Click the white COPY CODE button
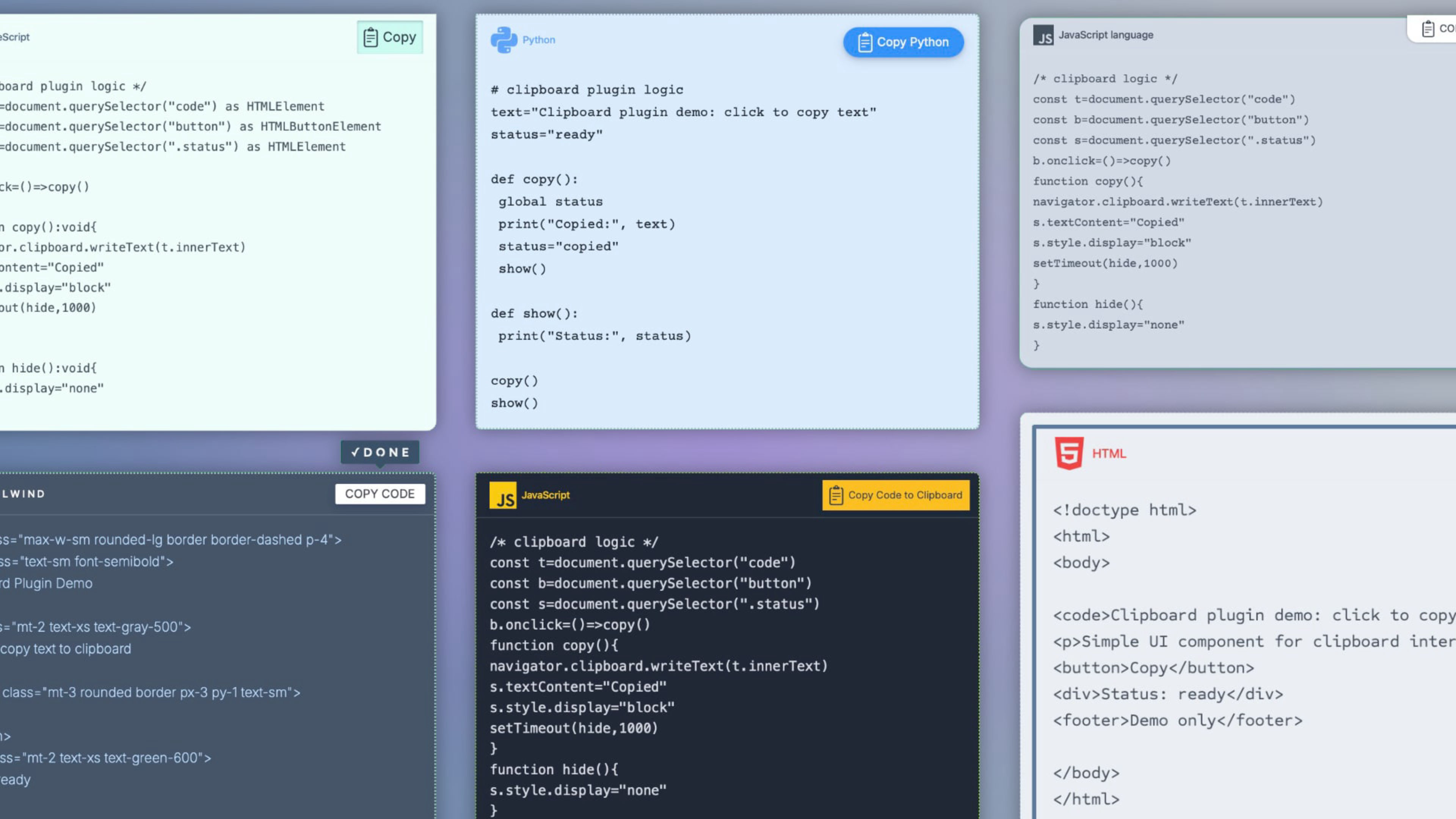Image resolution: width=1456 pixels, height=819 pixels. tap(380, 494)
